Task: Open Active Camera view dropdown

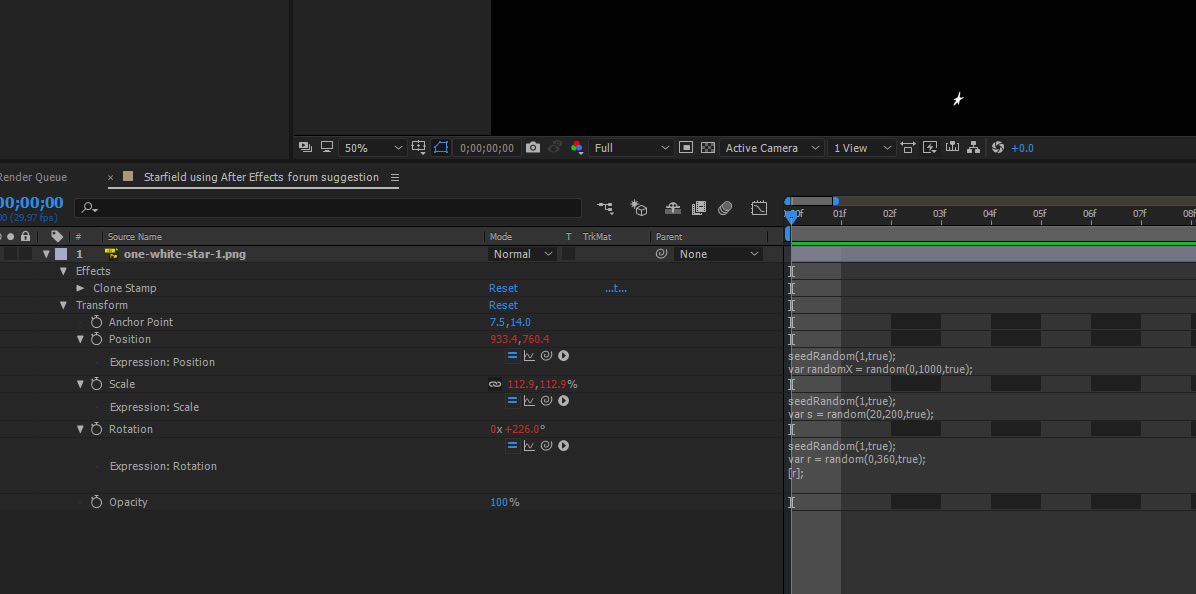Action: pos(771,148)
